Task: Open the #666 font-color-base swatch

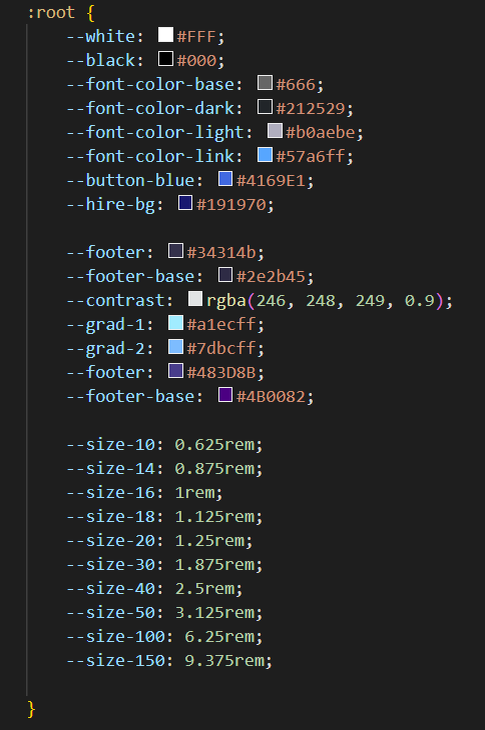Action: pos(265,82)
